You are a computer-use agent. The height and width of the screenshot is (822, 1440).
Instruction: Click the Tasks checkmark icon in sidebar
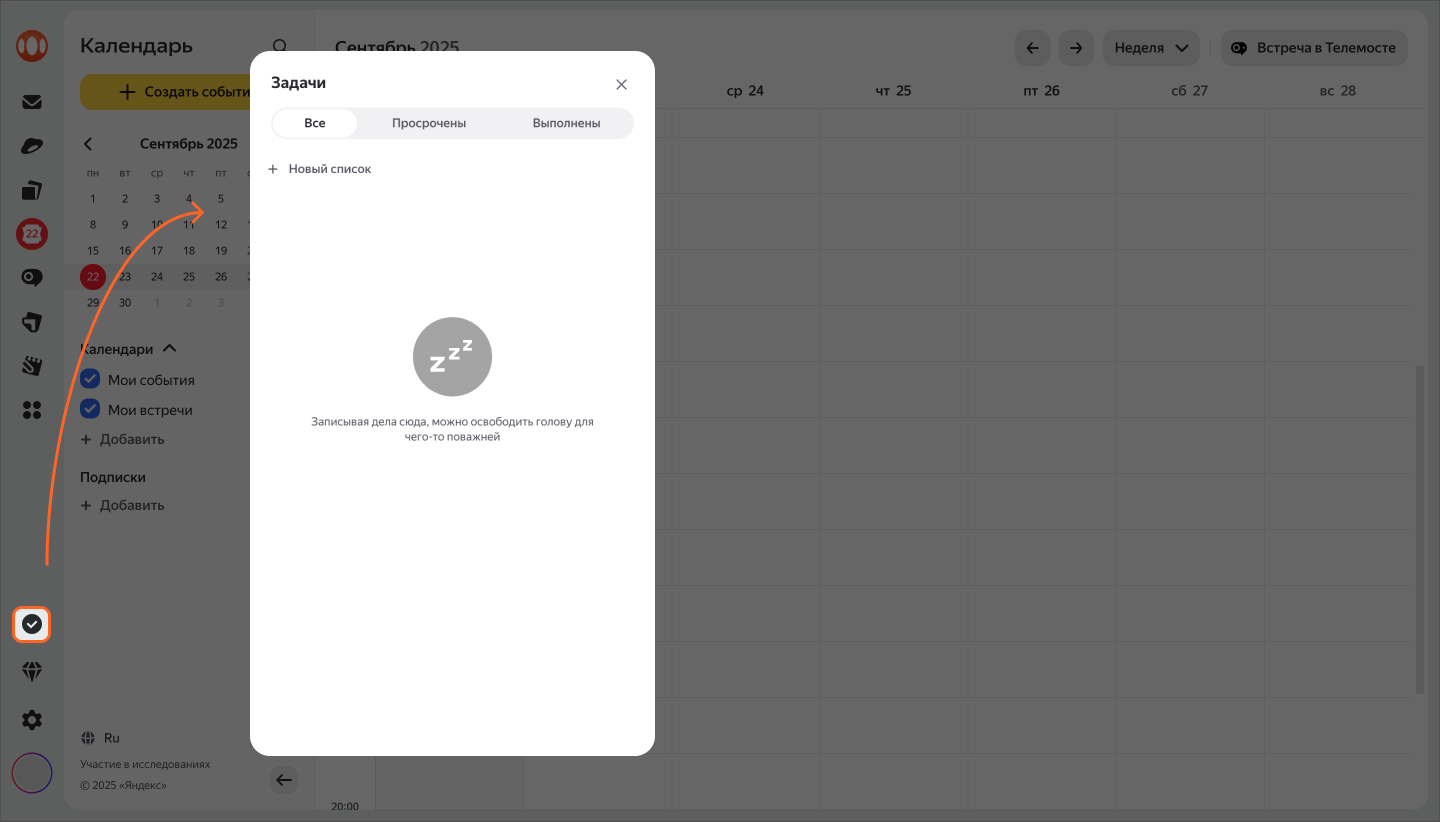click(32, 625)
